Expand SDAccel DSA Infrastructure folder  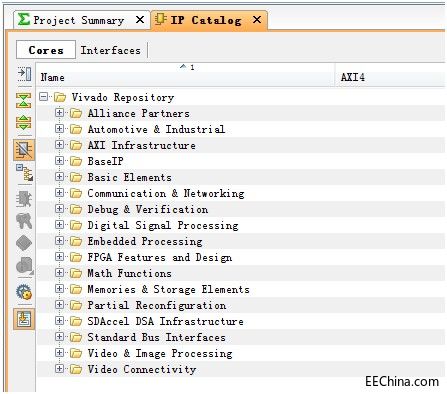pos(60,321)
